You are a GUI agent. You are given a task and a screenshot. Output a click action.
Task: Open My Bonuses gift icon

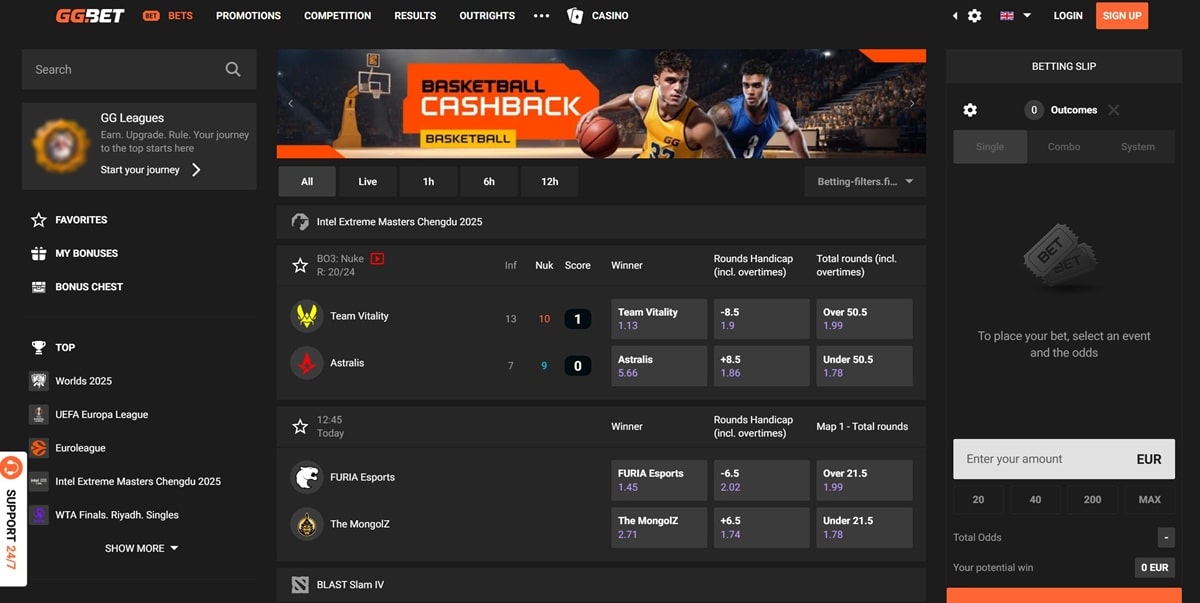pos(39,254)
